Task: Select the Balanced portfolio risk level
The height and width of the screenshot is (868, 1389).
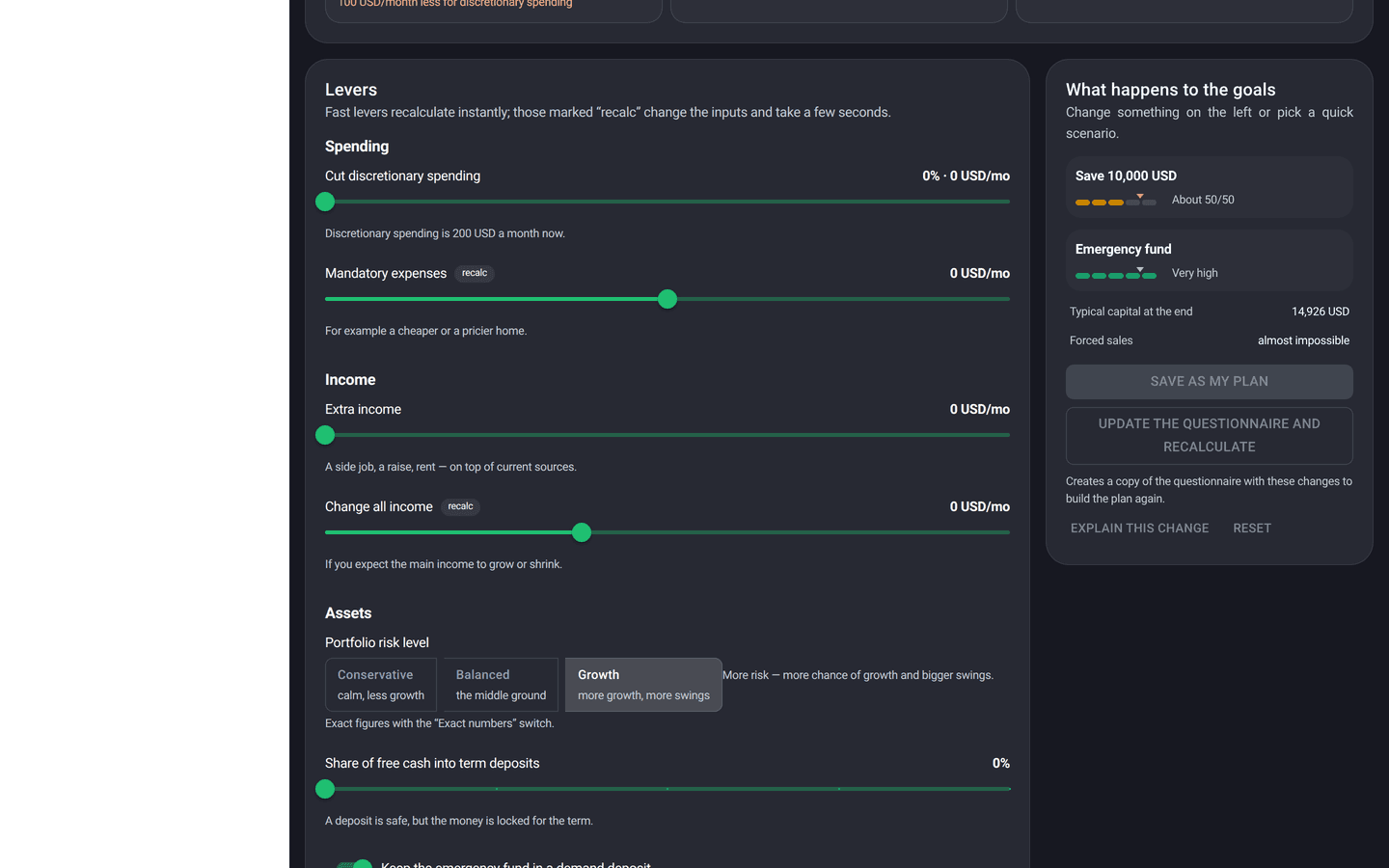Action: point(501,685)
